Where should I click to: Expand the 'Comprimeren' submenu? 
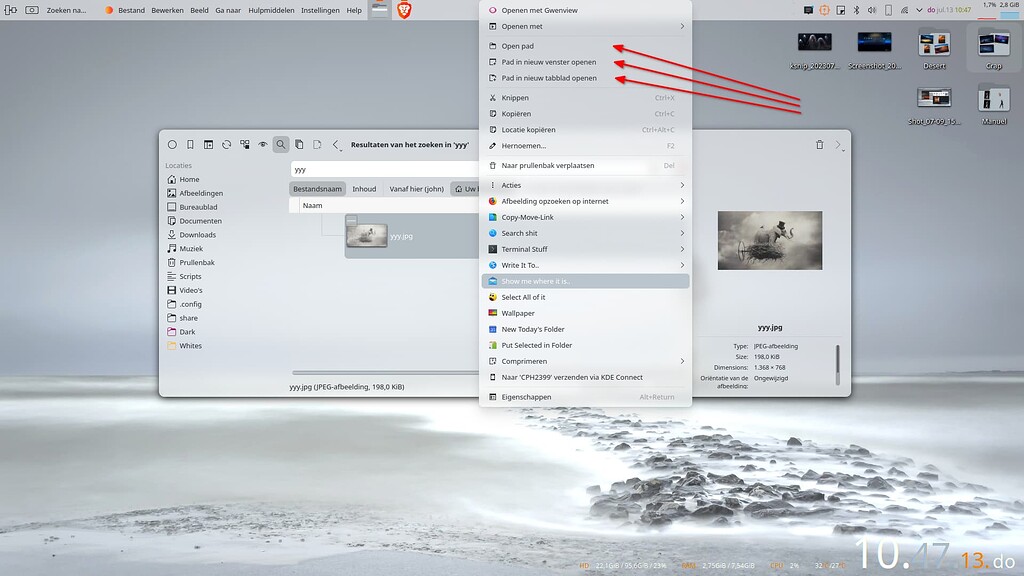pos(585,361)
